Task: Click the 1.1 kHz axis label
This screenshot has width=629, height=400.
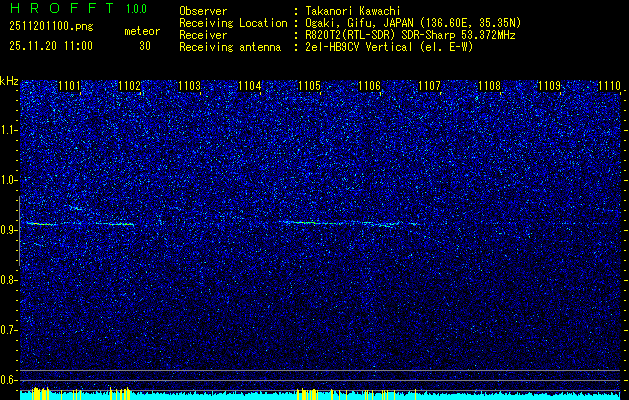Action: click(8, 130)
